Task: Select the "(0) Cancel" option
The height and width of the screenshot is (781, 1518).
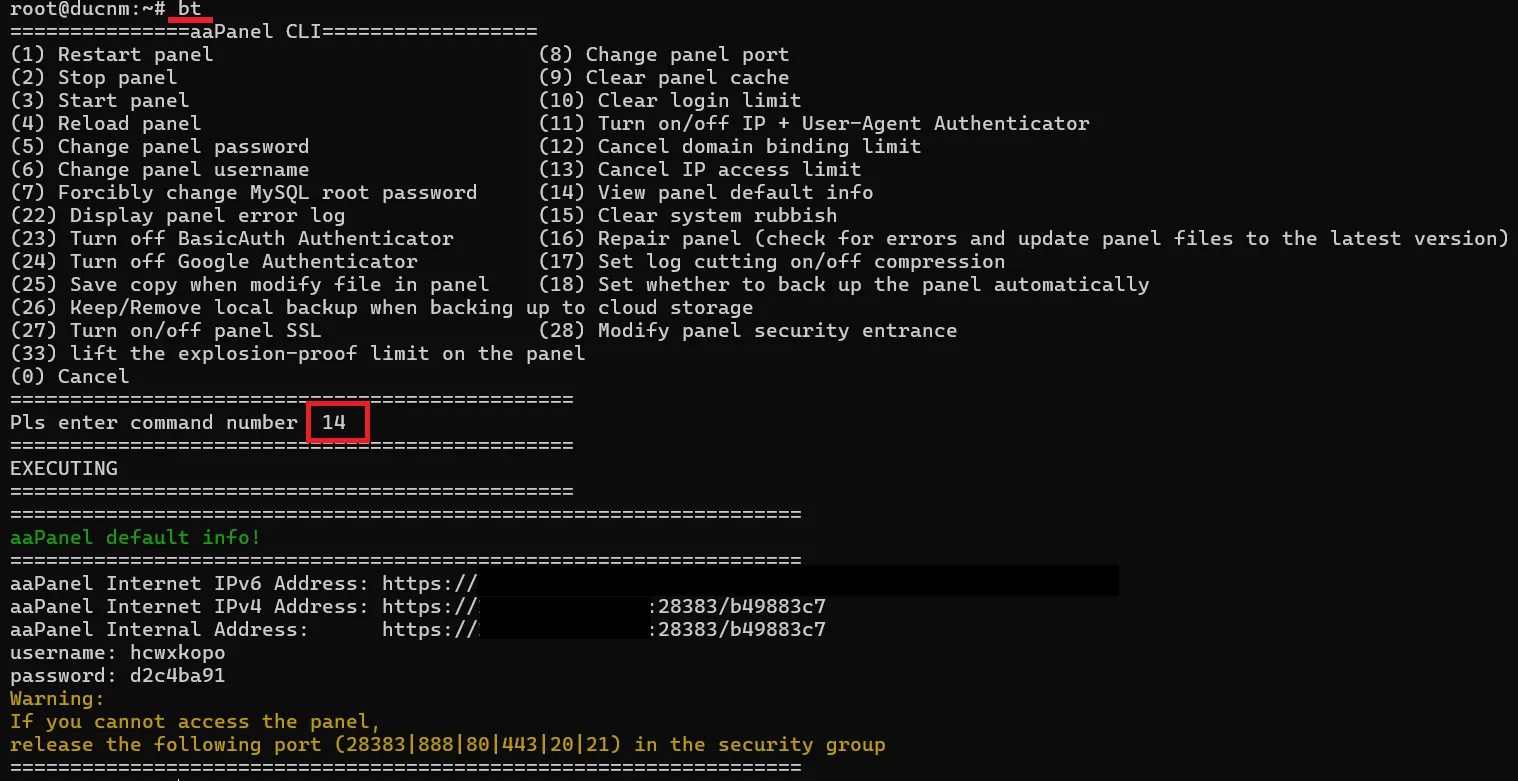Action: click(x=69, y=376)
